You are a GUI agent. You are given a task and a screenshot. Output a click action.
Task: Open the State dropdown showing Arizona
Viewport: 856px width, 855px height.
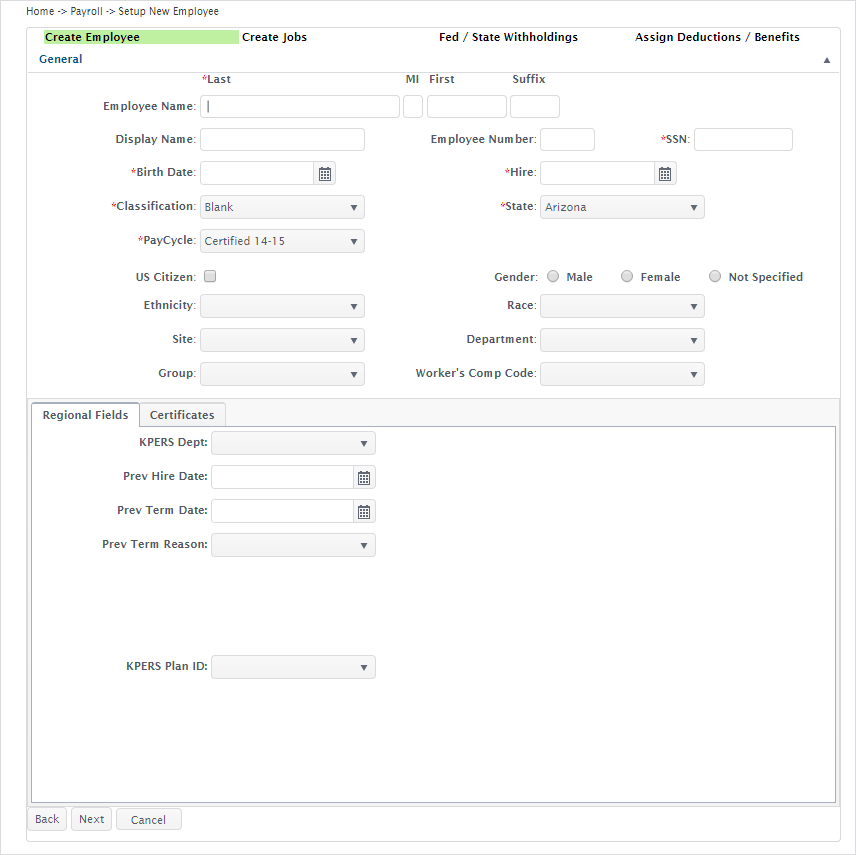pyautogui.click(x=622, y=207)
